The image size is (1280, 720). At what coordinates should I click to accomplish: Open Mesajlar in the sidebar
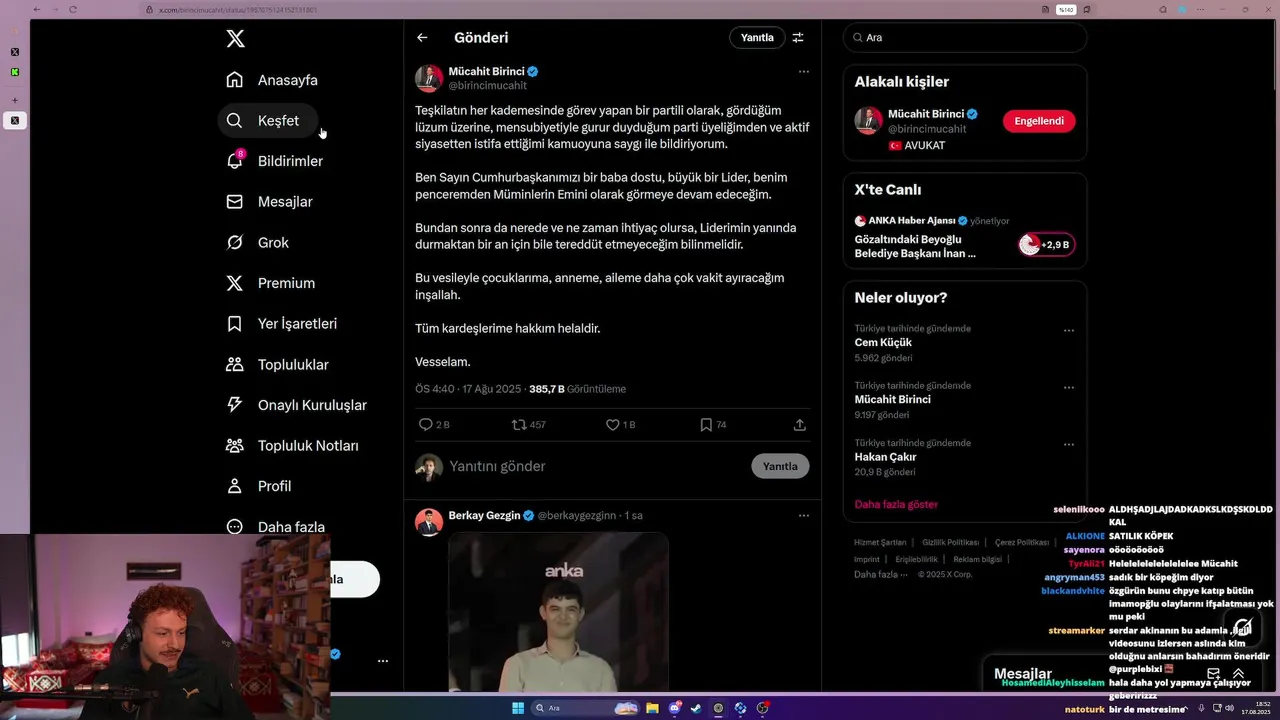pyautogui.click(x=270, y=202)
